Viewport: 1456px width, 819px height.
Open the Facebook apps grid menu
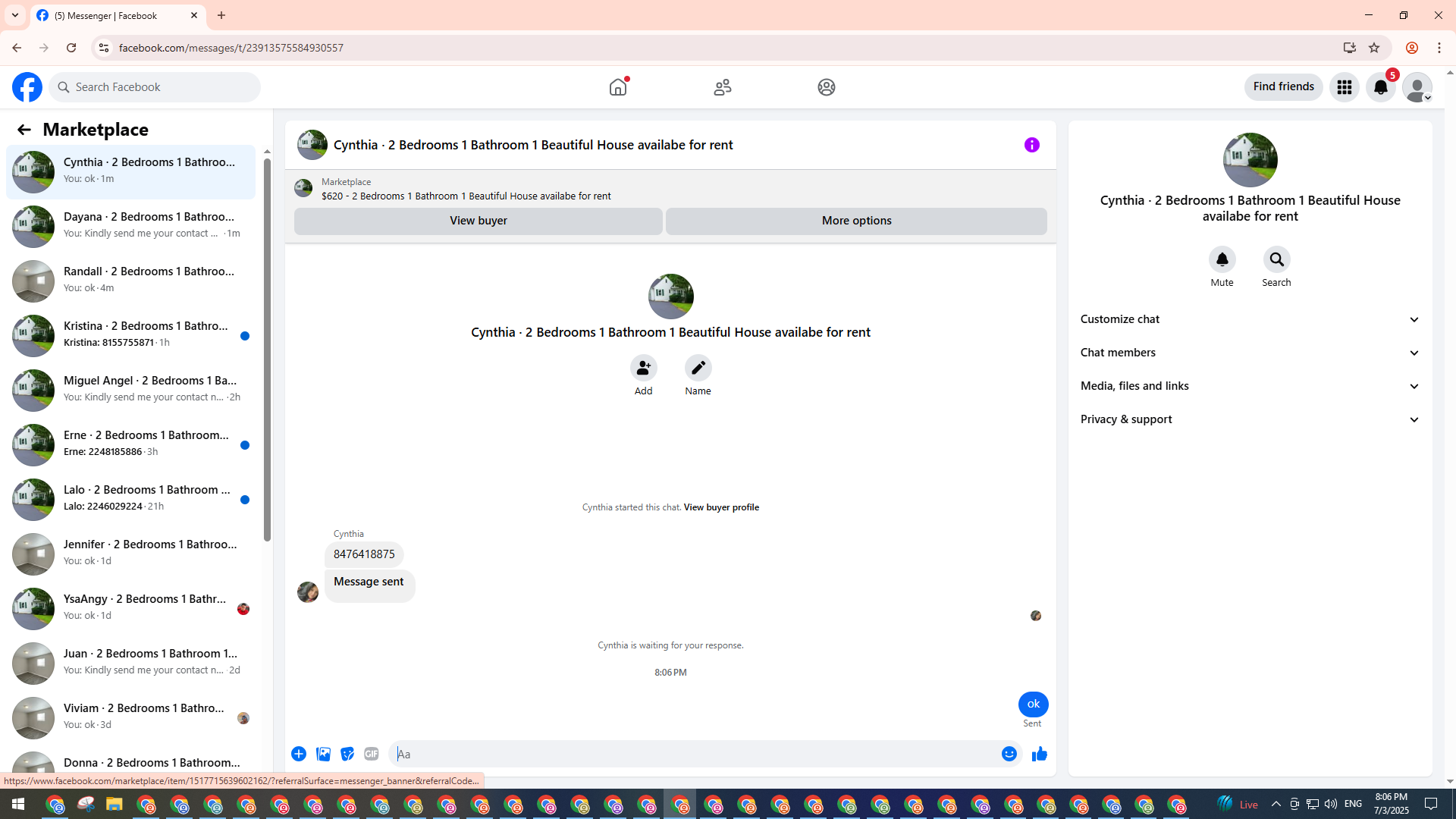pos(1344,87)
